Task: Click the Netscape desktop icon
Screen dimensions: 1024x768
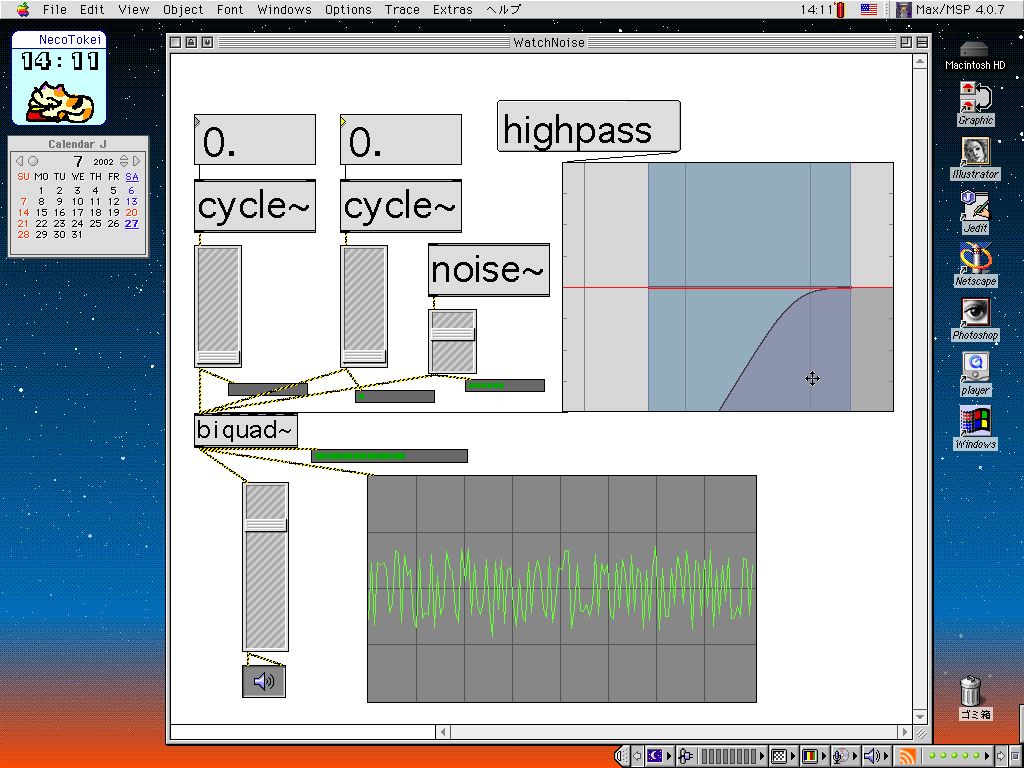Action: pos(975,260)
